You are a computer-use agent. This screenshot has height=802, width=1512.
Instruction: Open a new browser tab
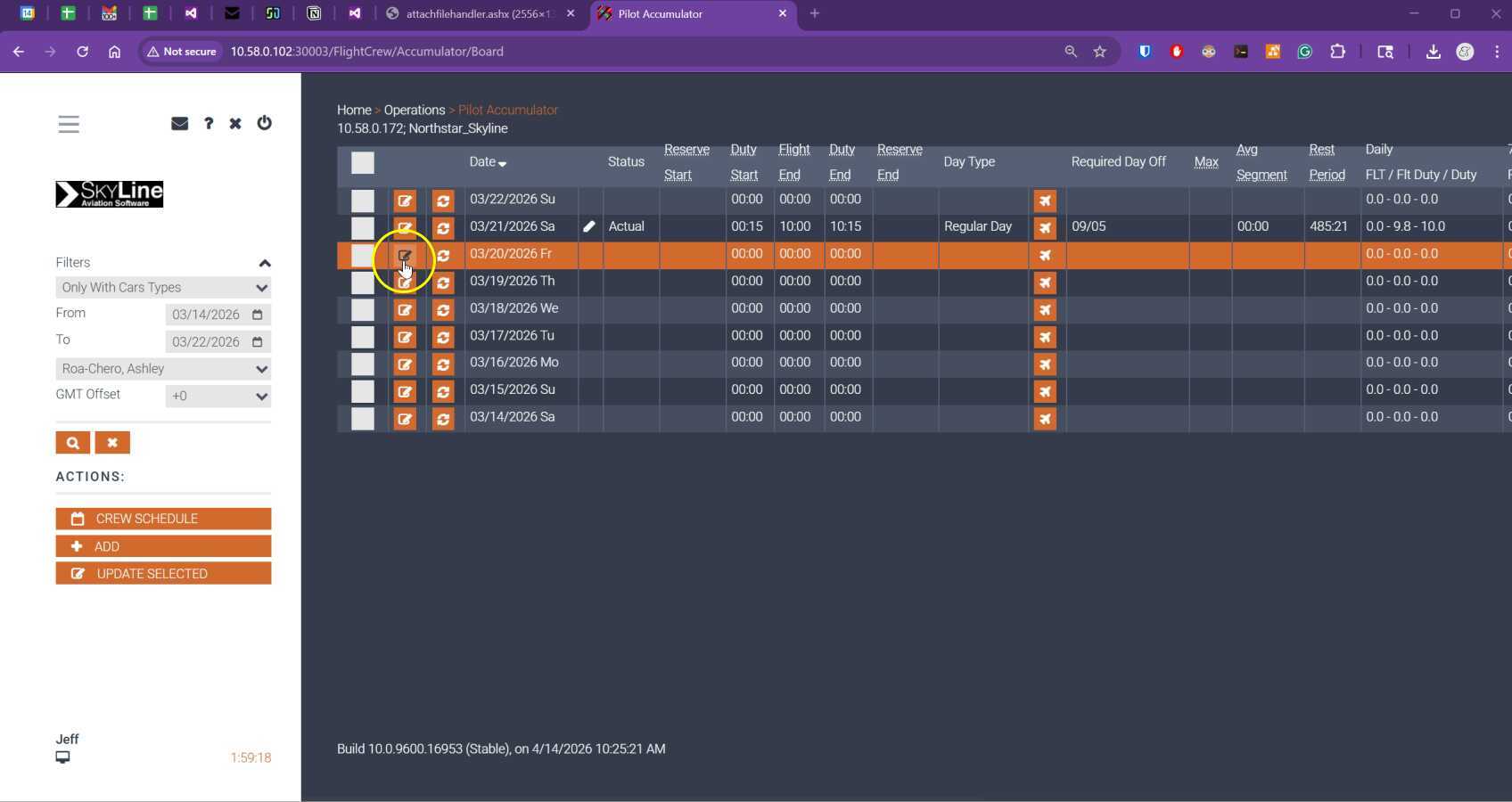click(815, 13)
